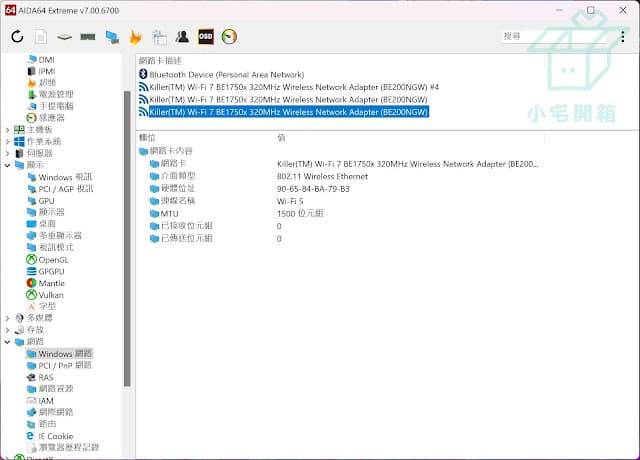Viewport: 640px width, 460px height.
Task: Select the Killer Wi-Fi 7 adapter #4
Action: coord(289,87)
